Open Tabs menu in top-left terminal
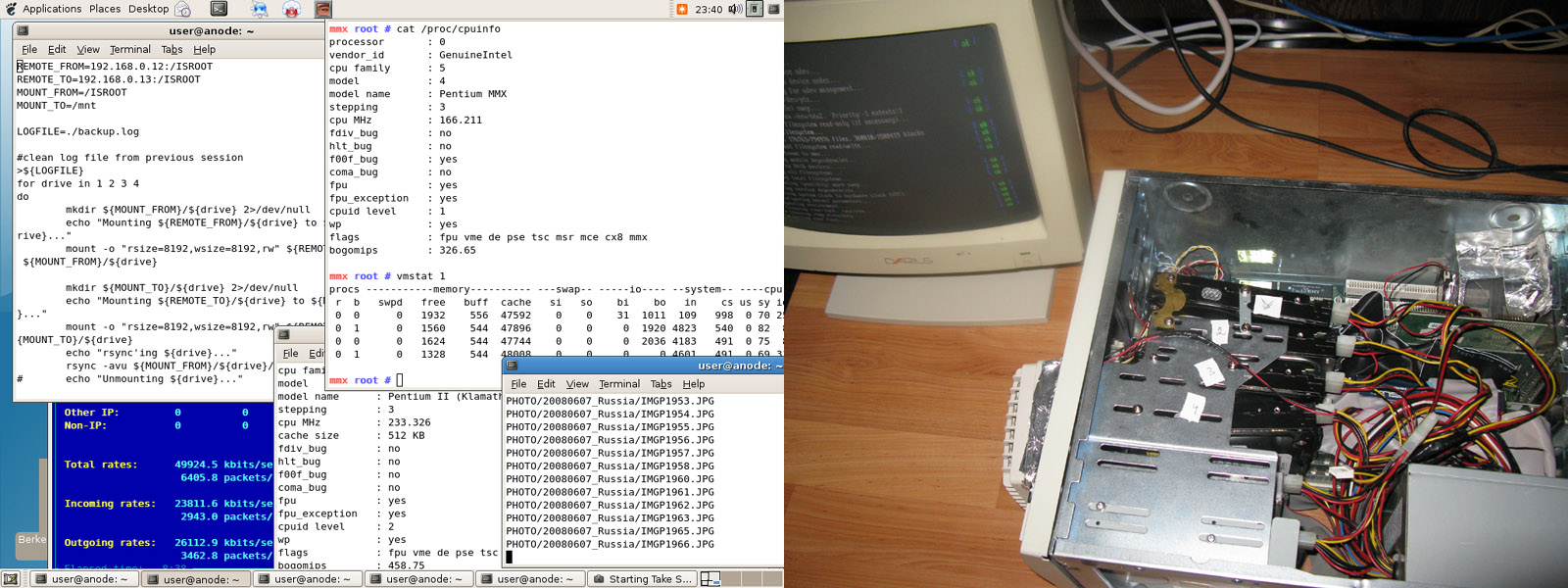 pos(171,49)
